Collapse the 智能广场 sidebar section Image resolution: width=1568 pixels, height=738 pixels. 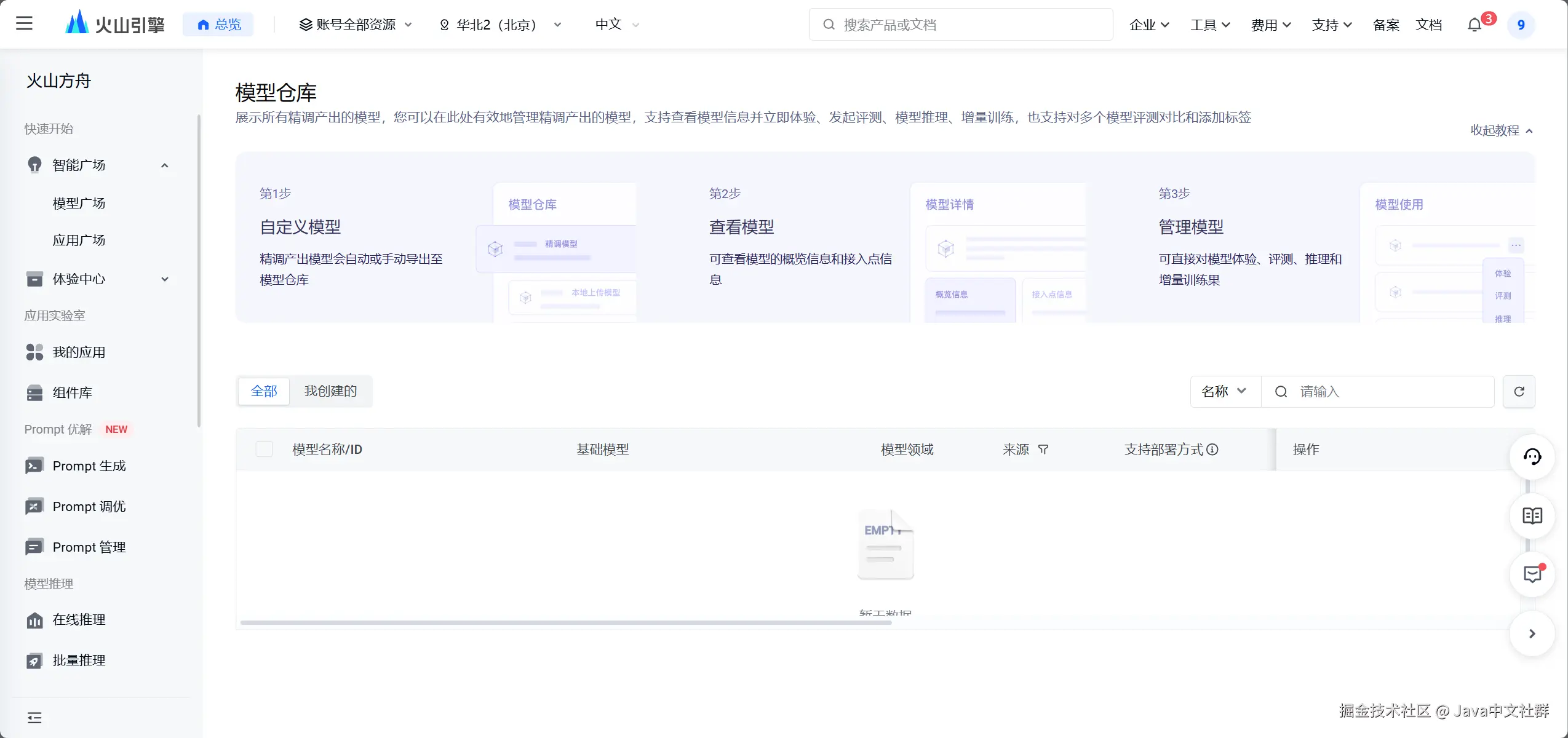tap(164, 165)
